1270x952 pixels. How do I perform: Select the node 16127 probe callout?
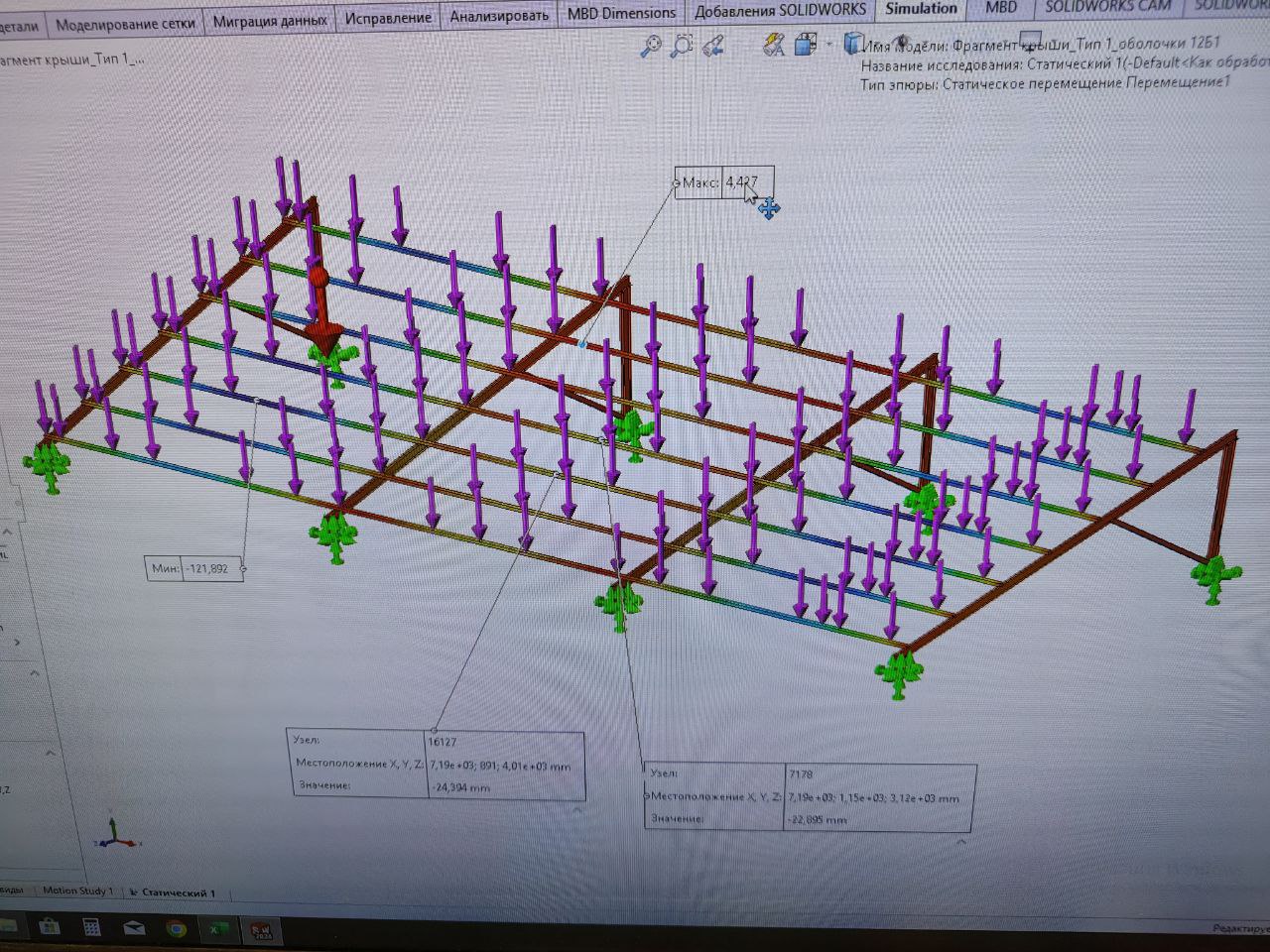point(436,764)
